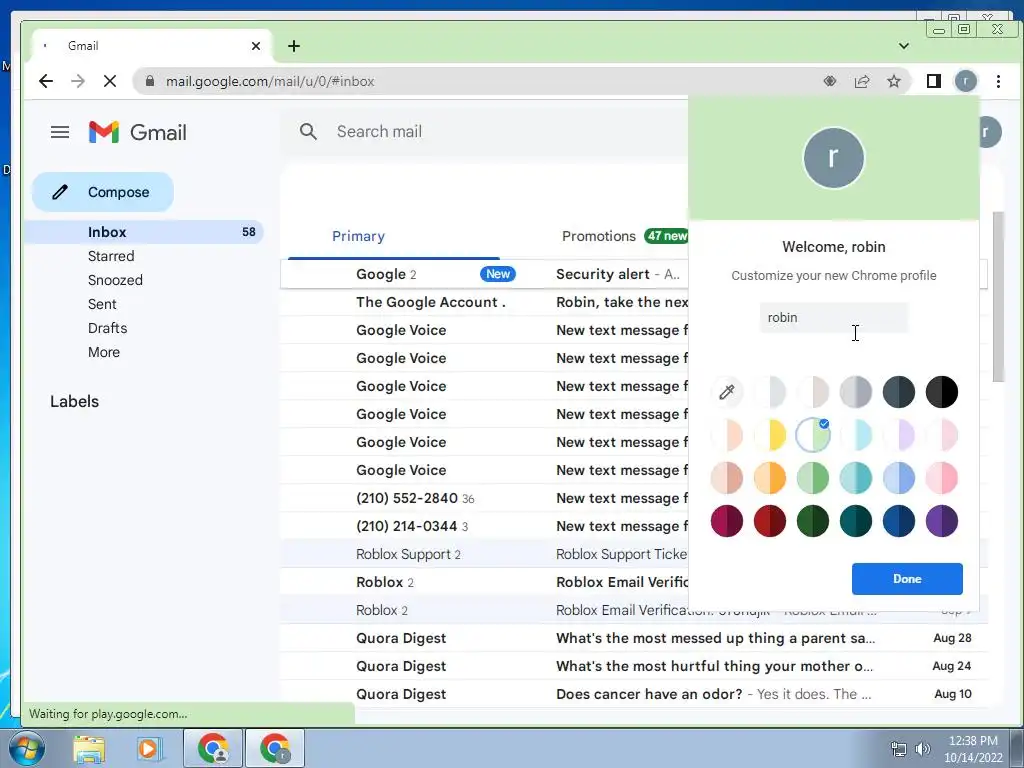This screenshot has height=768, width=1024.
Task: Select the yellow theme color swatch
Action: click(x=770, y=435)
